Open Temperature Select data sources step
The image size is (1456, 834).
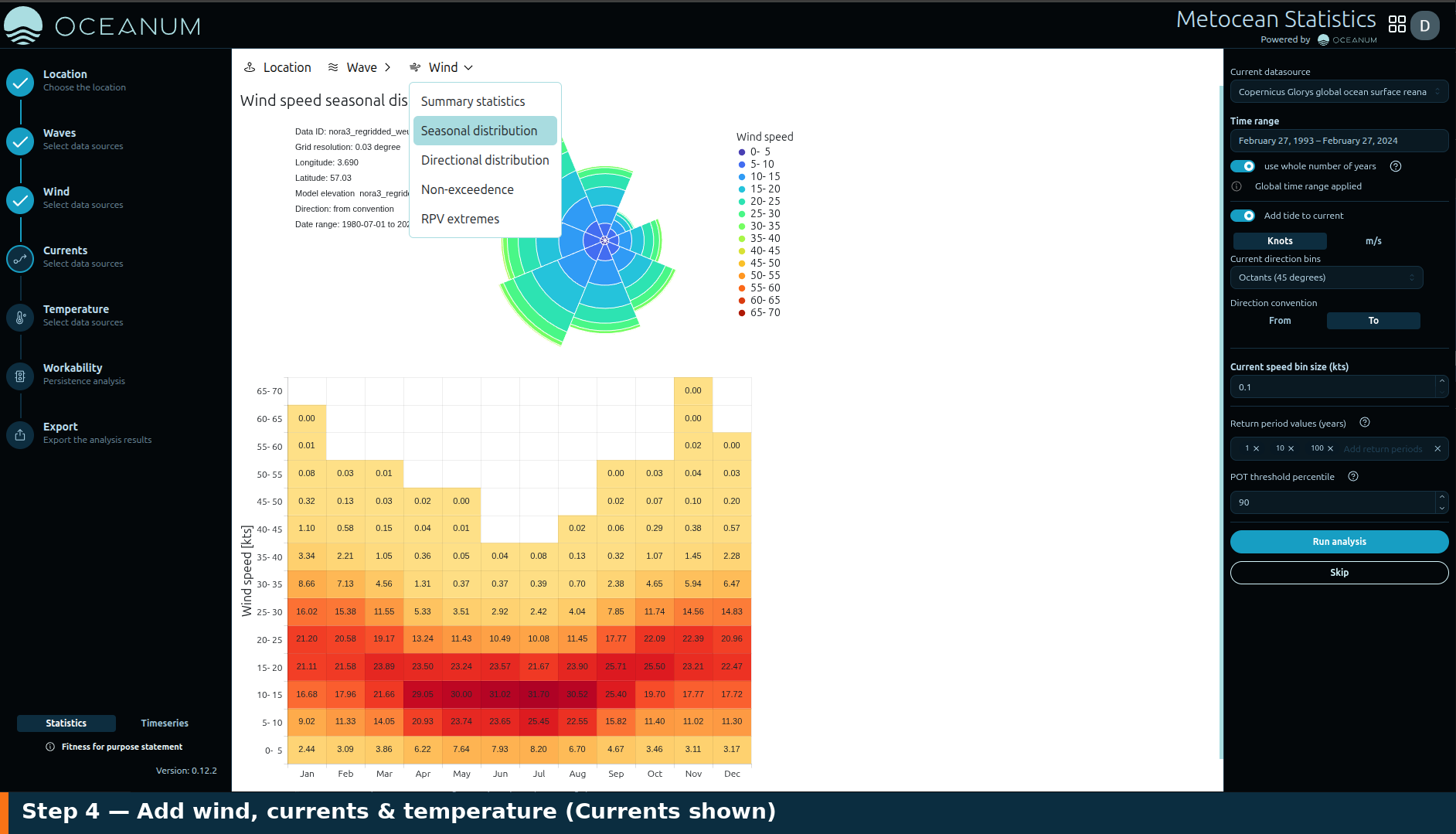coord(83,315)
